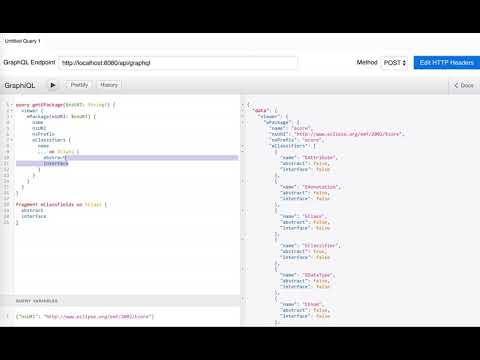Collapse the data object in results
This screenshot has width=480, height=360.
point(243,110)
